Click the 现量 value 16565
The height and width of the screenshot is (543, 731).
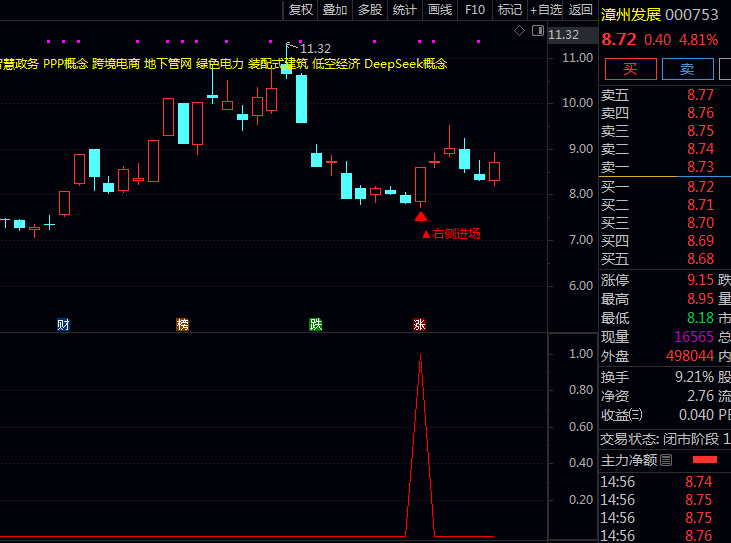point(694,337)
